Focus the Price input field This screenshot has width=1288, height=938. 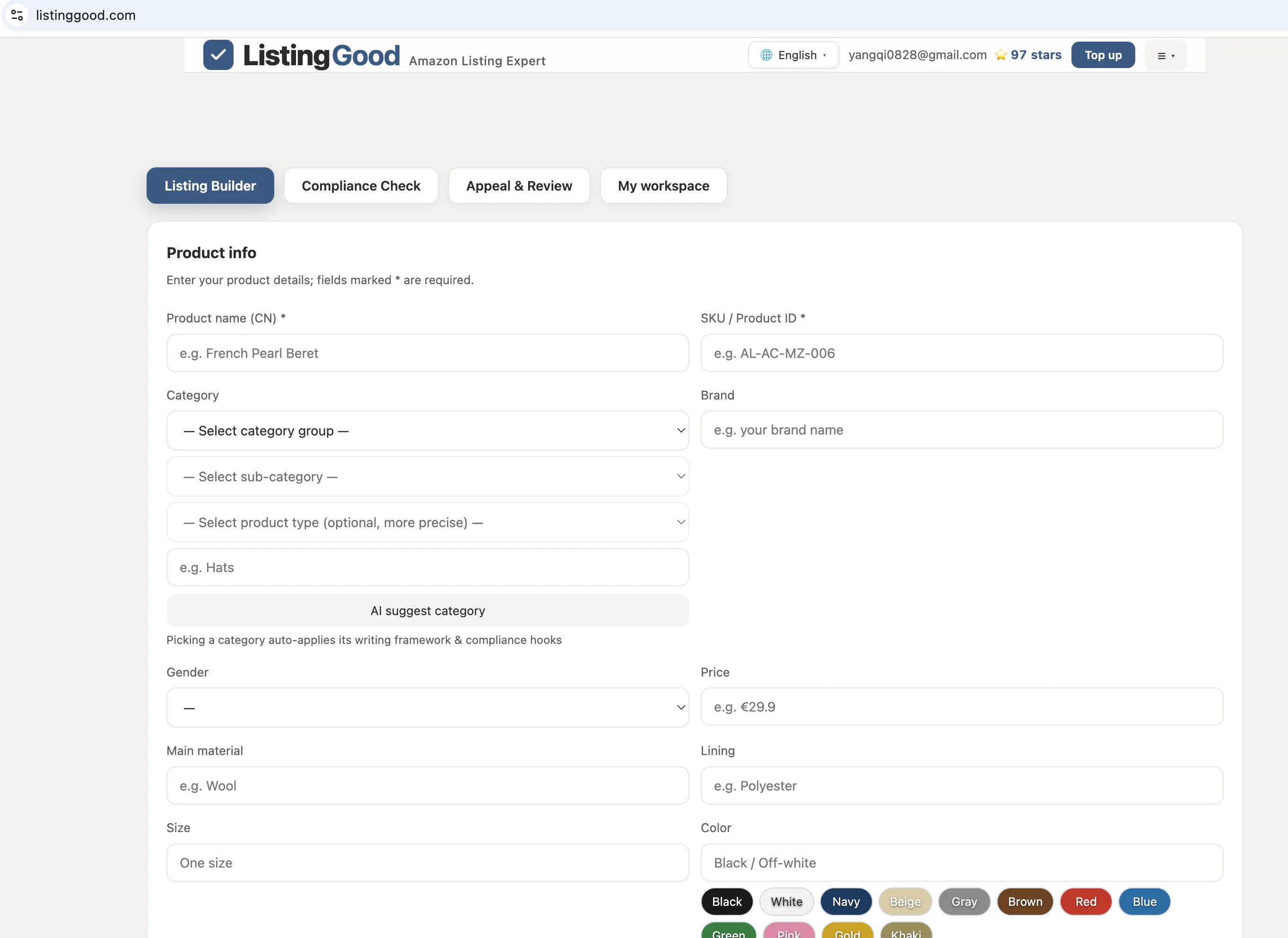961,707
